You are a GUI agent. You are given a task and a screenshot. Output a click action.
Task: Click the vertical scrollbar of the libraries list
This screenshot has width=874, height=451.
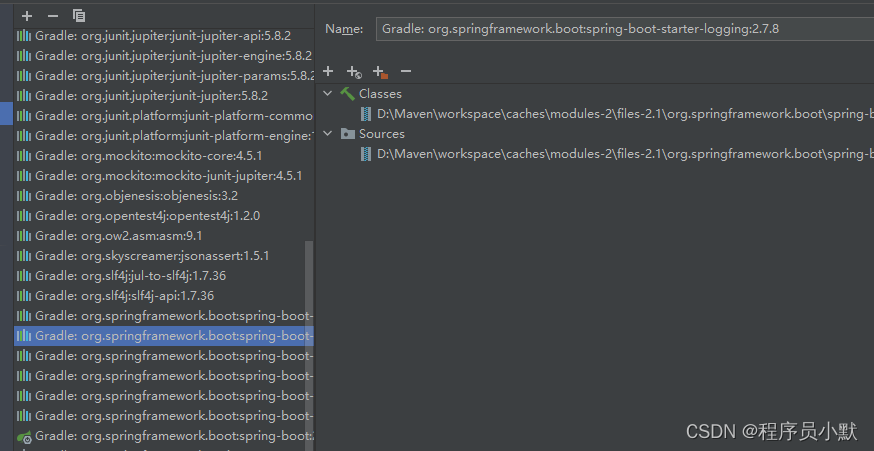pyautogui.click(x=309, y=346)
